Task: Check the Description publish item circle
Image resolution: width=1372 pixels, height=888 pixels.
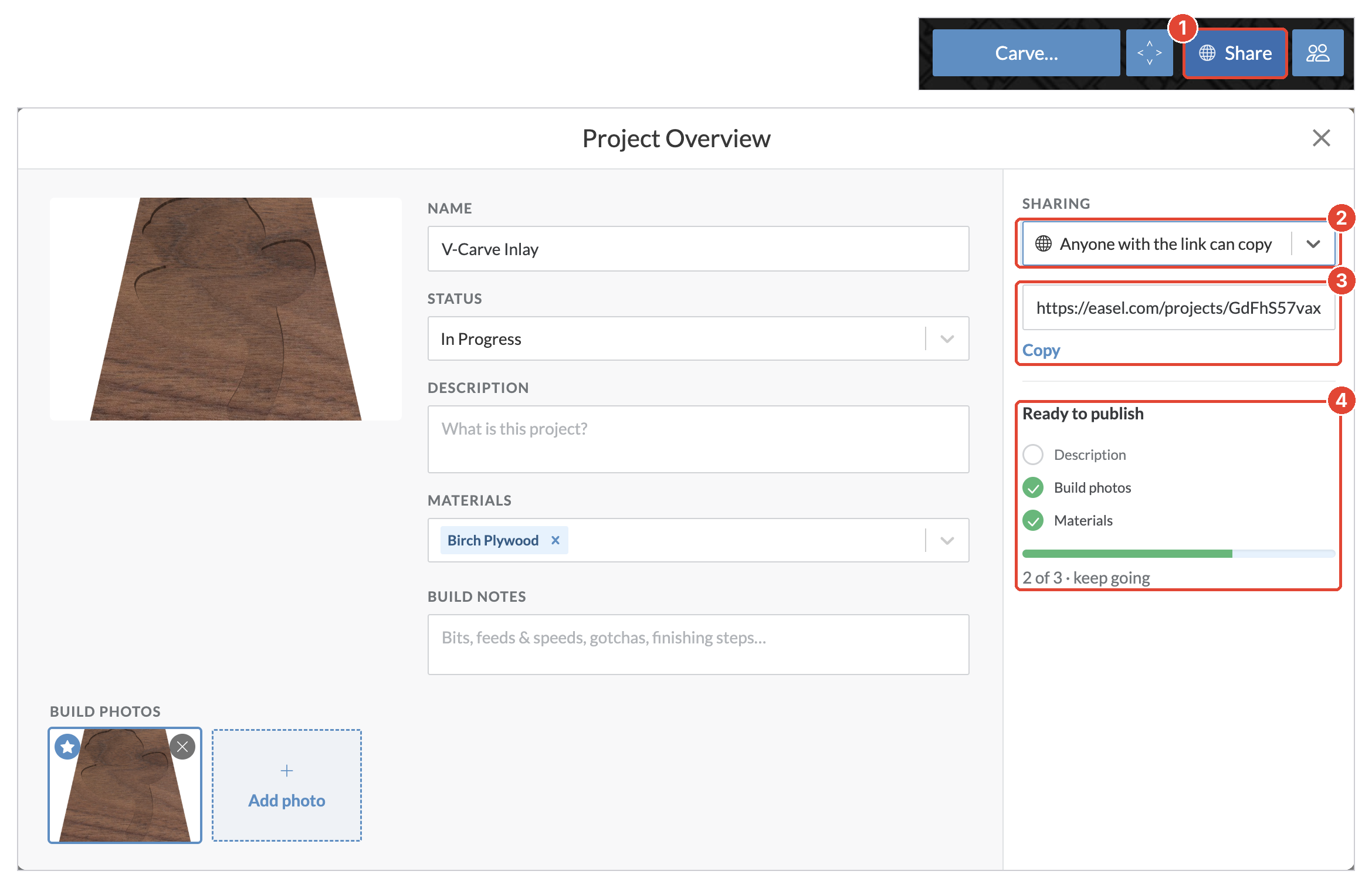Action: click(1032, 455)
